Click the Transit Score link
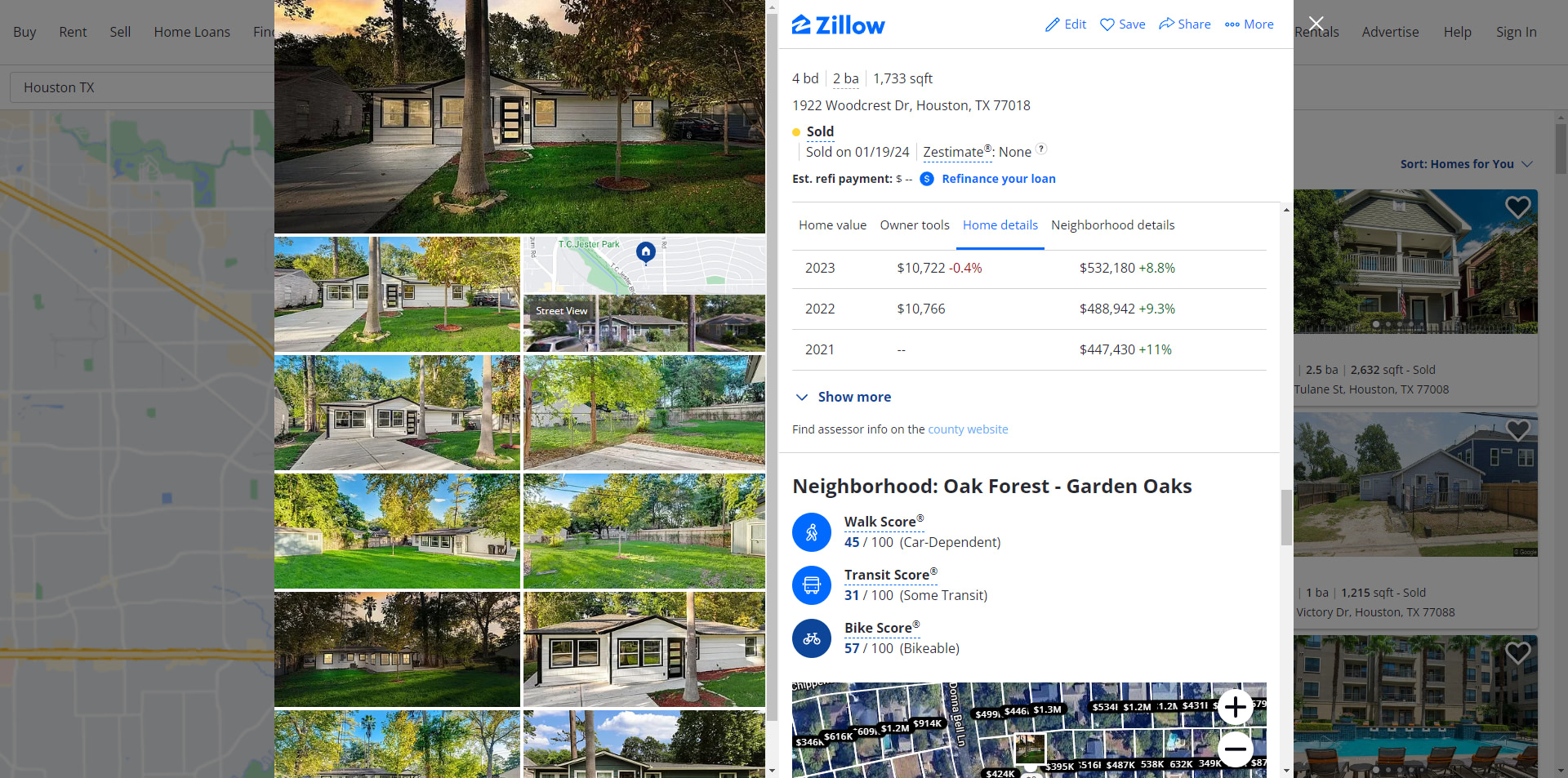 (x=890, y=575)
